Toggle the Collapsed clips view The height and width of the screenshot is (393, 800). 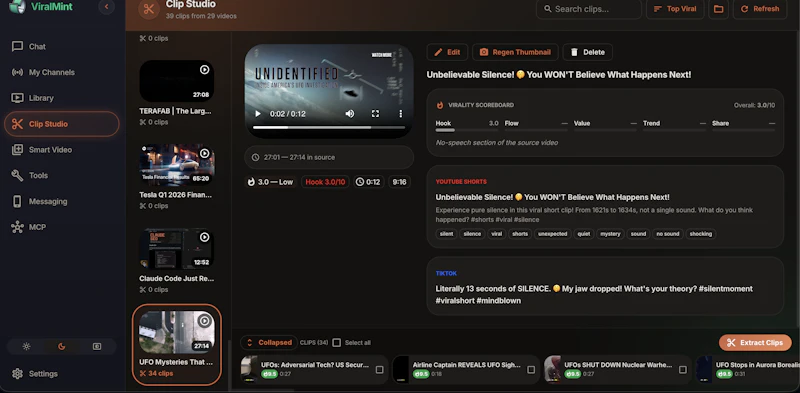269,342
